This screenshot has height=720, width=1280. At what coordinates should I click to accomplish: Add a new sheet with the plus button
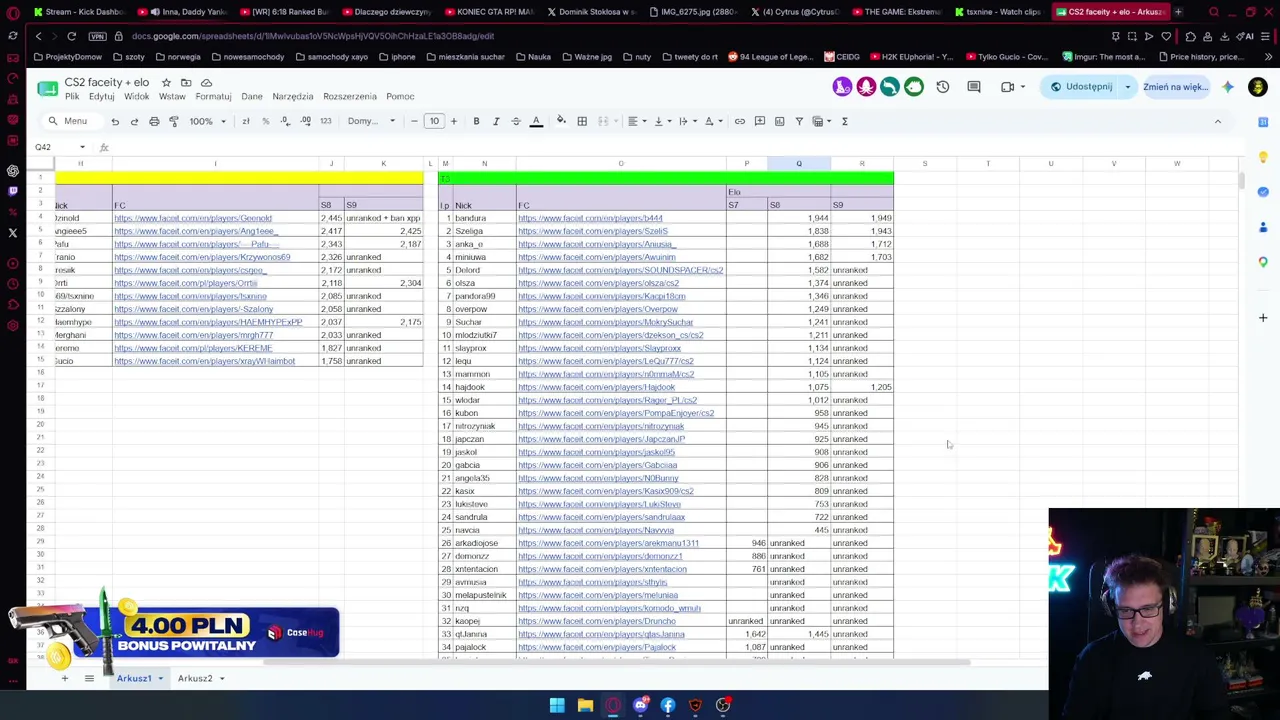tap(64, 678)
